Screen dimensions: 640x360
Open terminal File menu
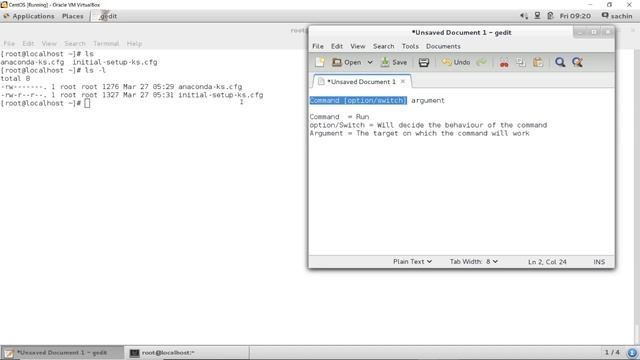pyautogui.click(x=9, y=43)
